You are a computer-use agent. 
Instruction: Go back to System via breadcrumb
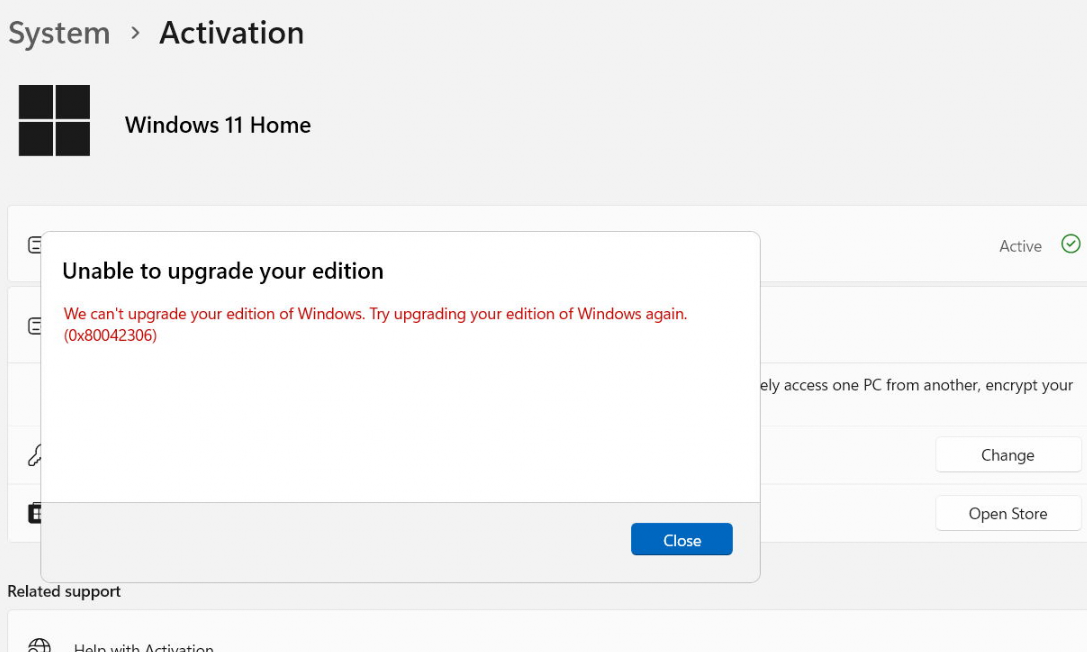tap(59, 33)
